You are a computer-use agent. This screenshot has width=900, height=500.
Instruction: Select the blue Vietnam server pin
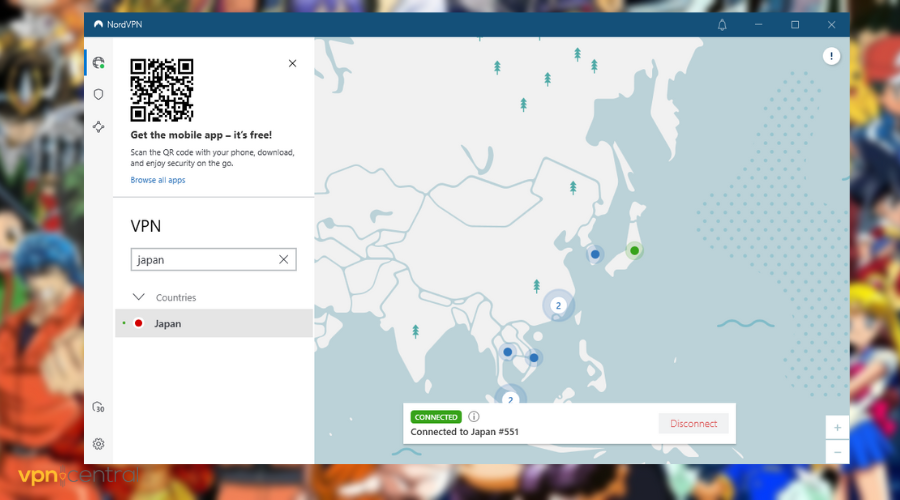(534, 358)
